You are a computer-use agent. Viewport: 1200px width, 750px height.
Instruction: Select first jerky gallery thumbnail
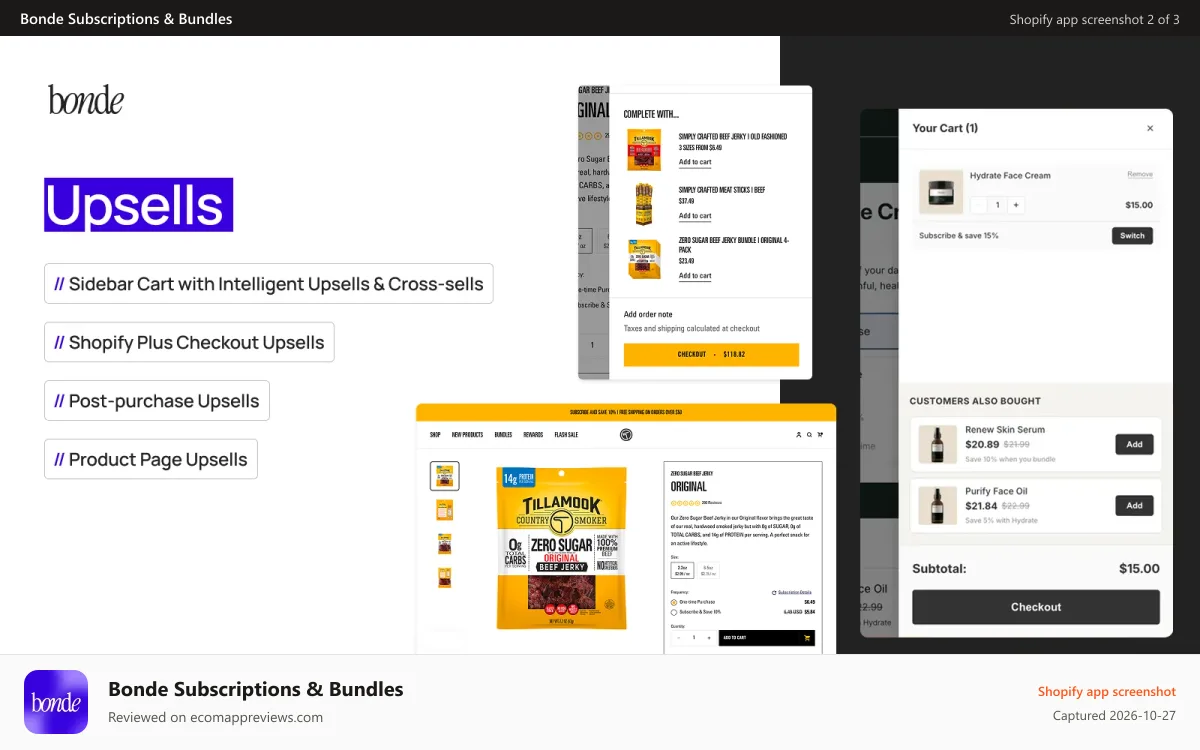click(445, 476)
